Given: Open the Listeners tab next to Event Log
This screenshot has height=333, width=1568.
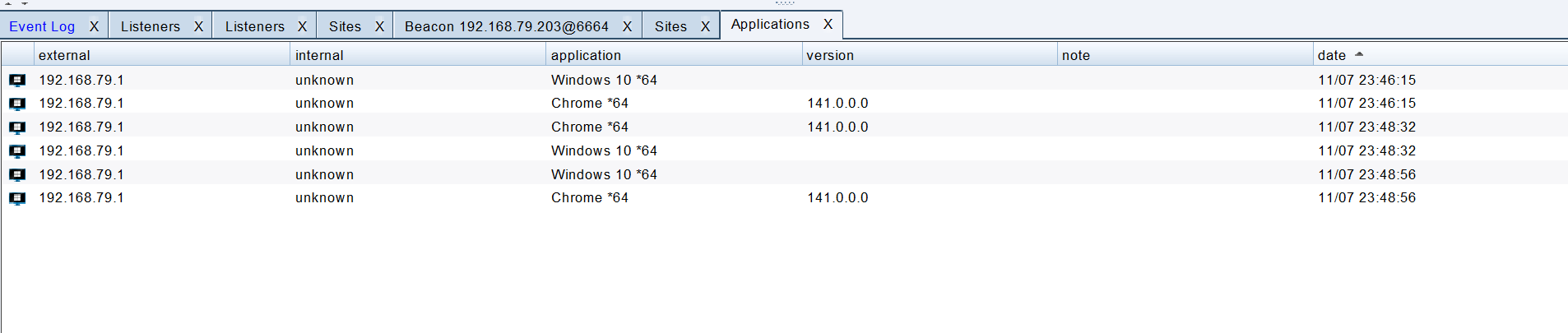Looking at the screenshot, I should (x=151, y=26).
